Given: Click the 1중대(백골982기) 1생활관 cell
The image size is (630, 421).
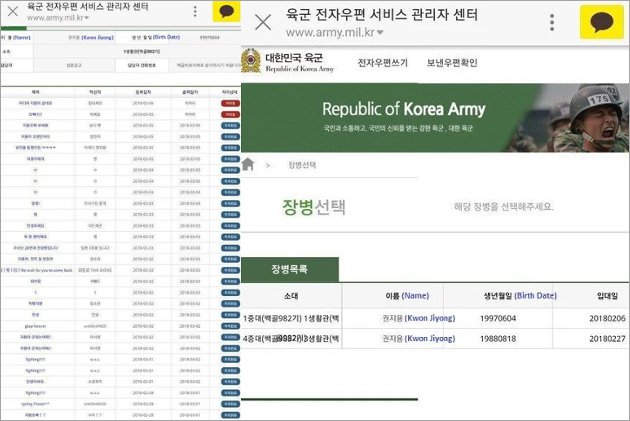Looking at the screenshot, I should point(291,319).
